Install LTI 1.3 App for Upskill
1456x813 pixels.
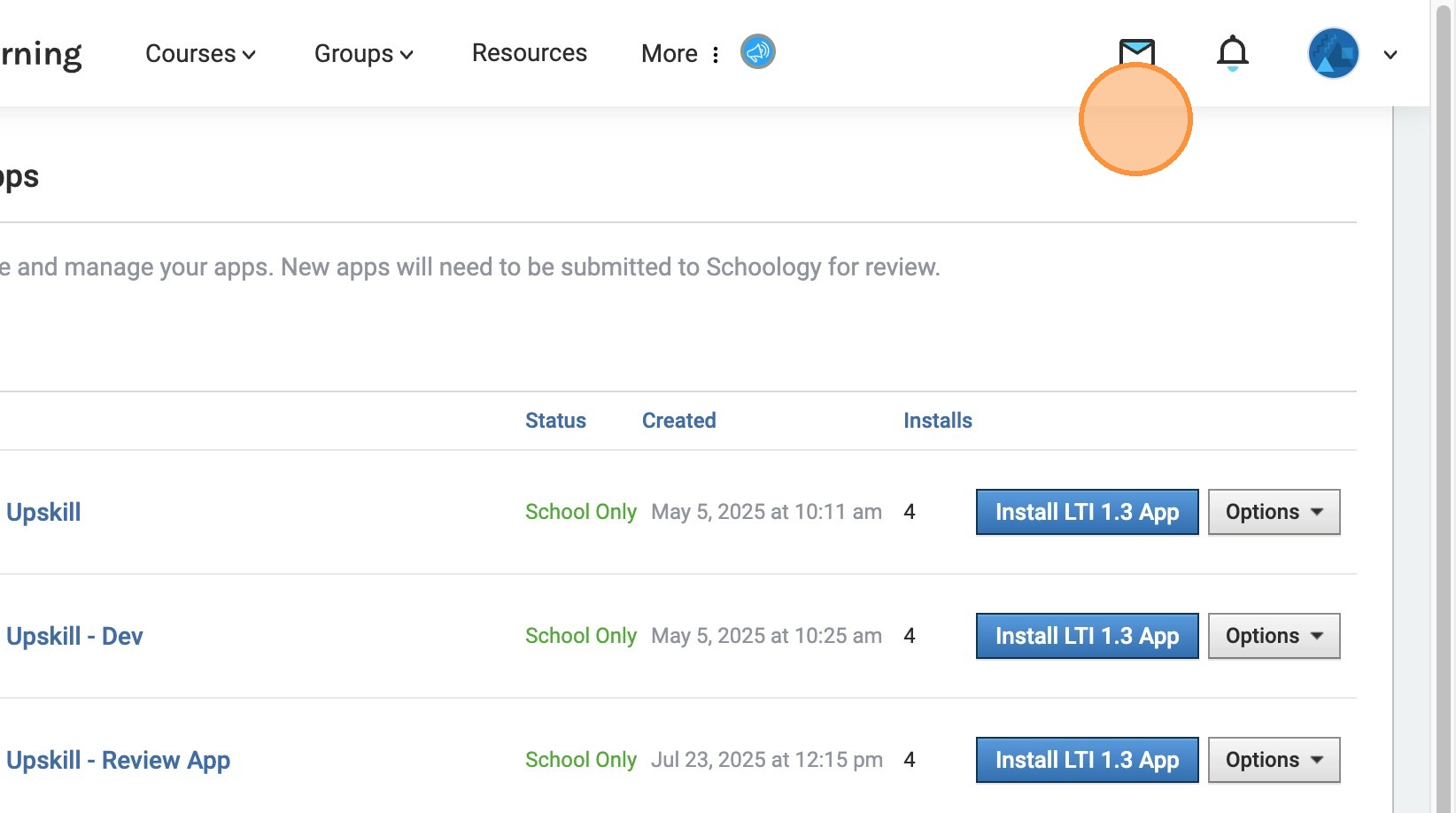coord(1087,512)
